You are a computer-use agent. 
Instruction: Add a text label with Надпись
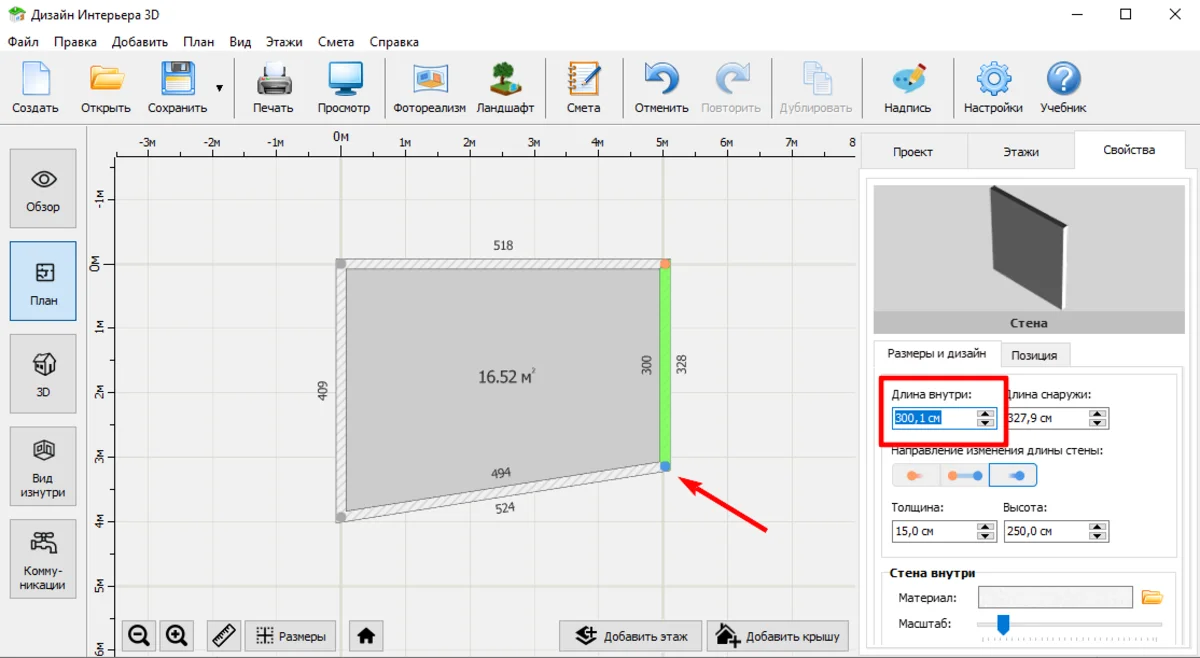pos(908,88)
